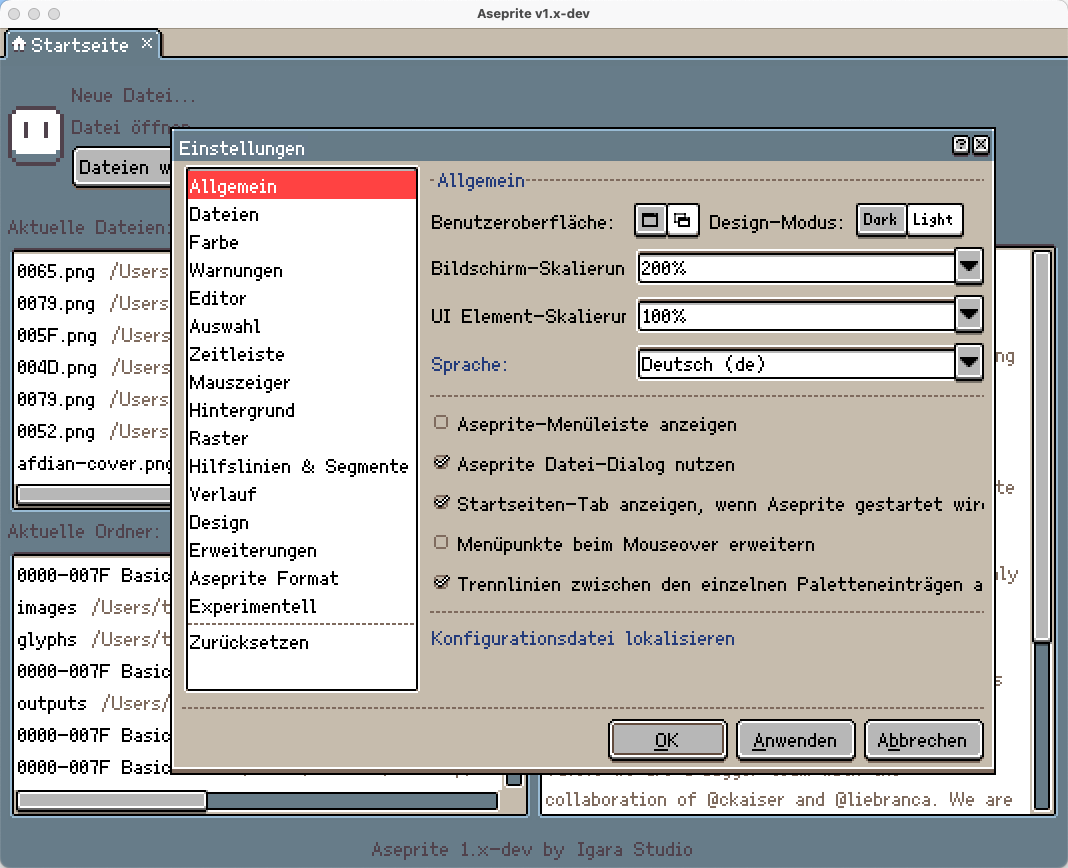1068x868 pixels.
Task: Open recent folder images
Action: pyautogui.click(x=93, y=606)
